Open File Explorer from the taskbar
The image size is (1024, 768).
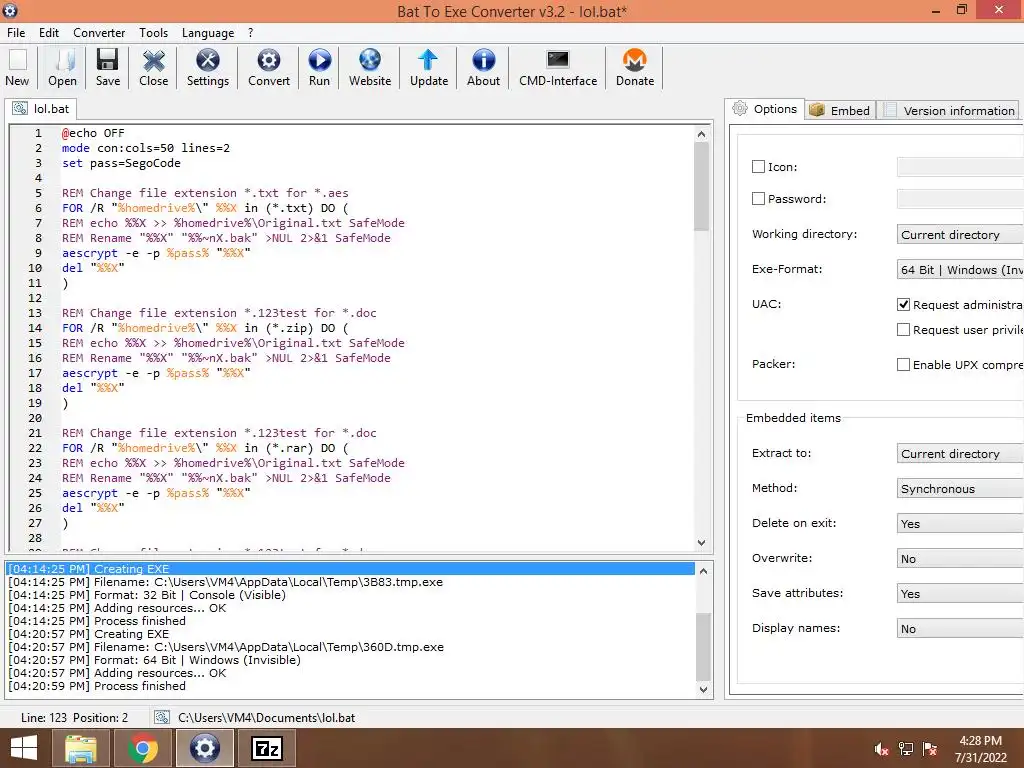click(x=81, y=748)
